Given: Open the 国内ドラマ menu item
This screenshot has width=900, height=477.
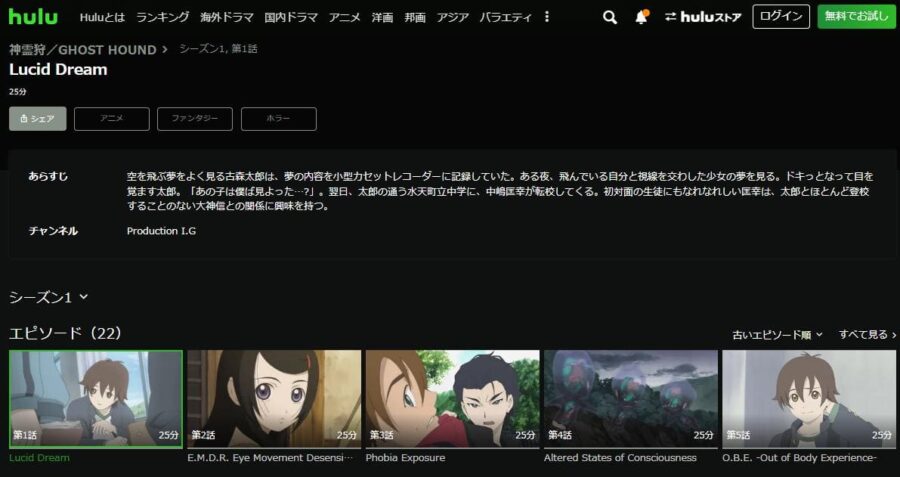Looking at the screenshot, I should (291, 17).
